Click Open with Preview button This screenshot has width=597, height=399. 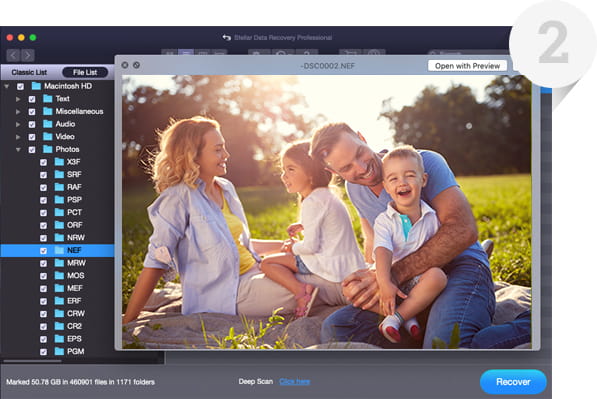(467, 66)
